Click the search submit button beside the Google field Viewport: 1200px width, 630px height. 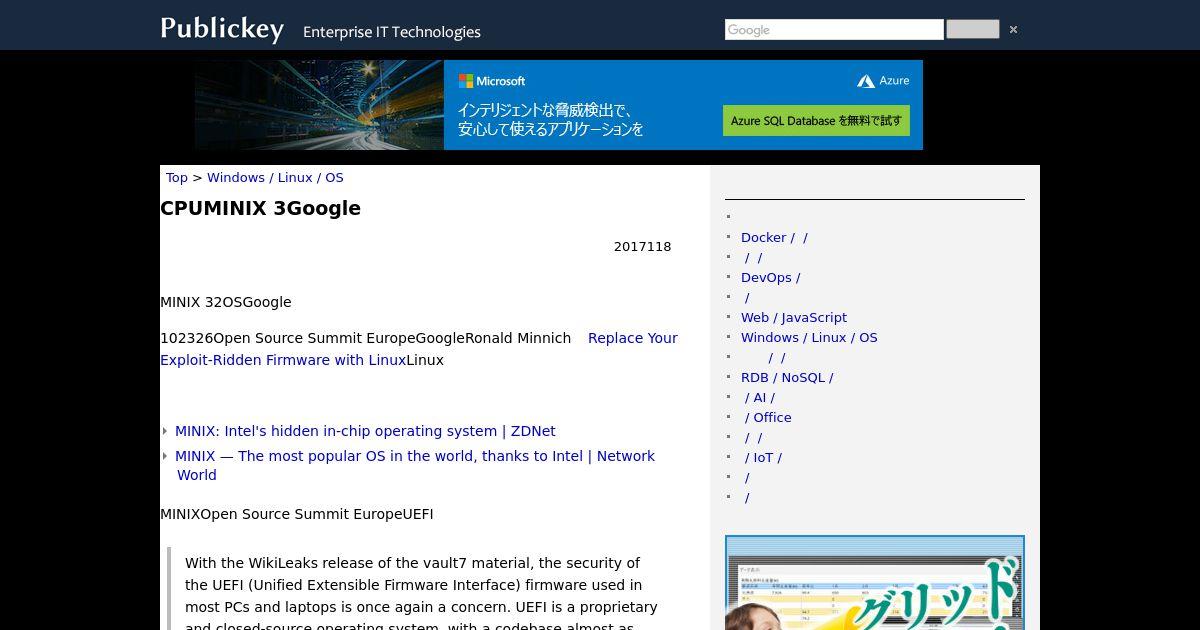click(973, 30)
